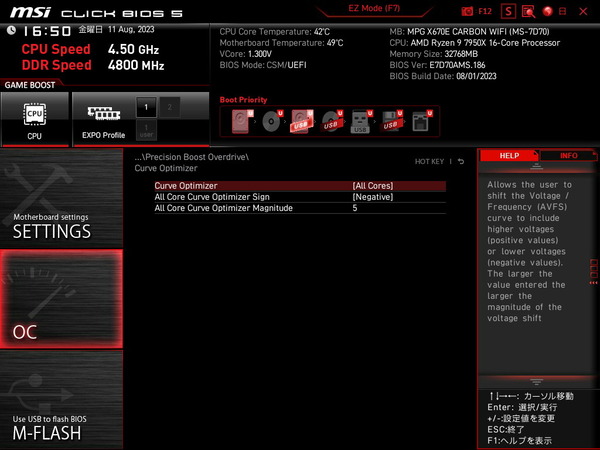Viewport: 600px width, 450px height.
Task: Click the hot key back arrow icon
Action: [461, 161]
